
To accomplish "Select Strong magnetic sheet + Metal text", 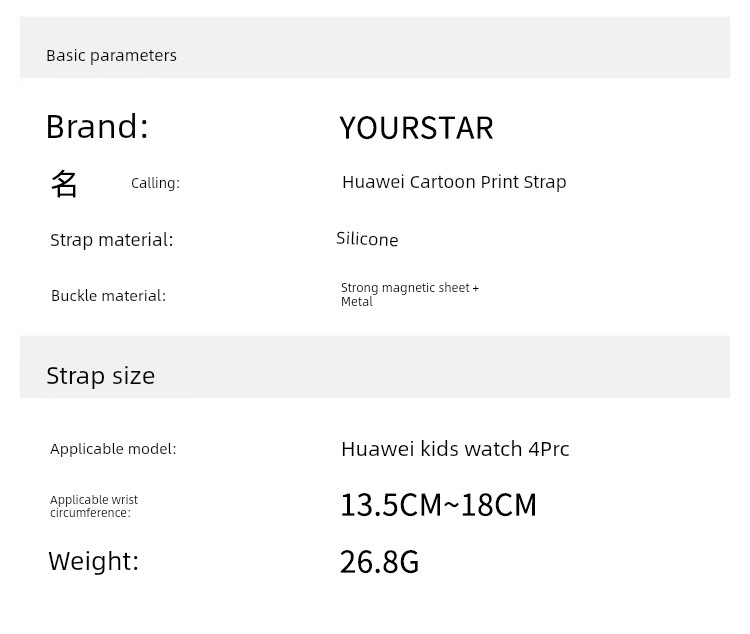I will [410, 294].
